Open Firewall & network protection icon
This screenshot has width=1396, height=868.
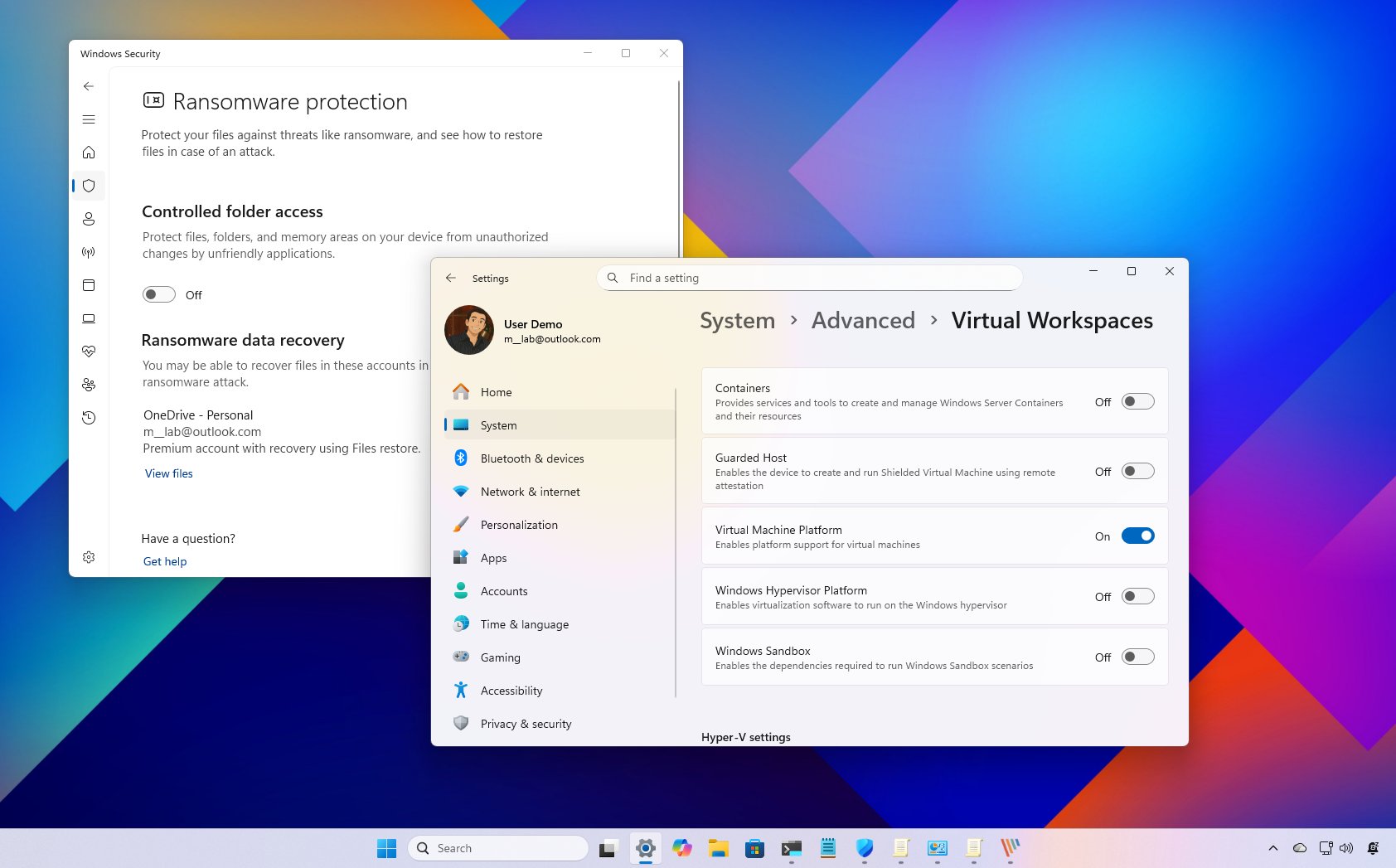pyautogui.click(x=89, y=252)
